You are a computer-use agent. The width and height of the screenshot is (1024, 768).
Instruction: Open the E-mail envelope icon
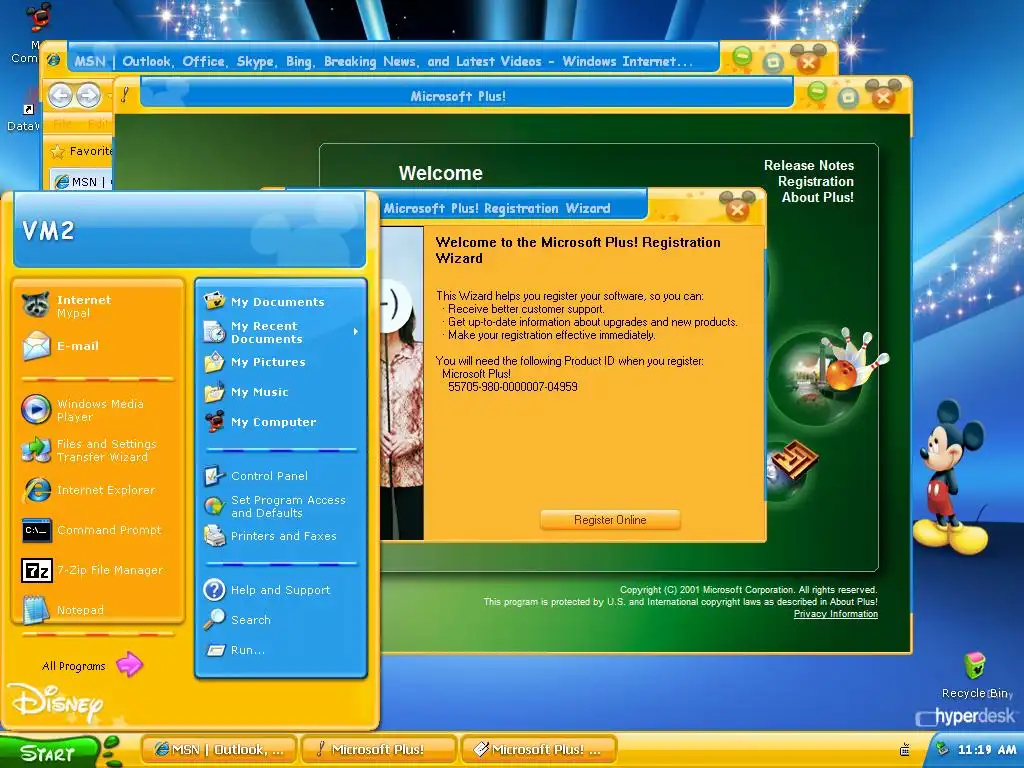pyautogui.click(x=36, y=346)
